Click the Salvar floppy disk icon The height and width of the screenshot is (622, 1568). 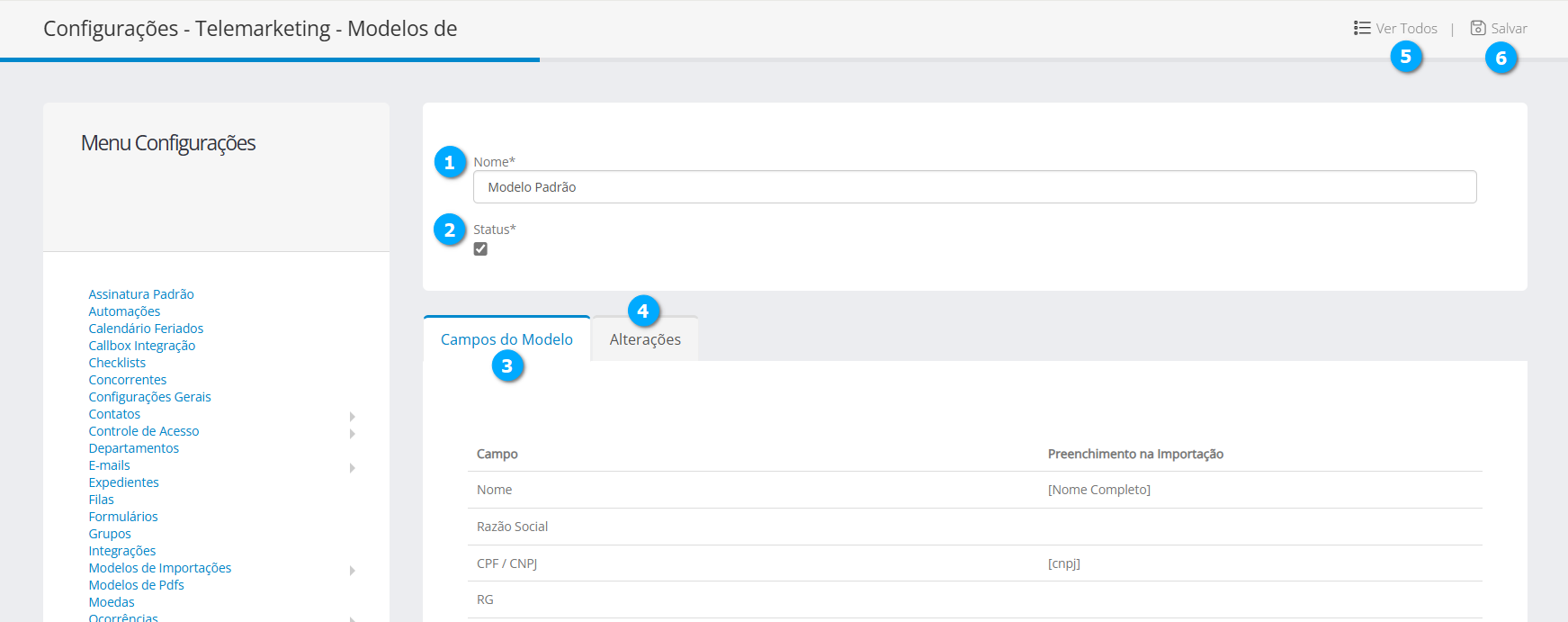pyautogui.click(x=1478, y=28)
